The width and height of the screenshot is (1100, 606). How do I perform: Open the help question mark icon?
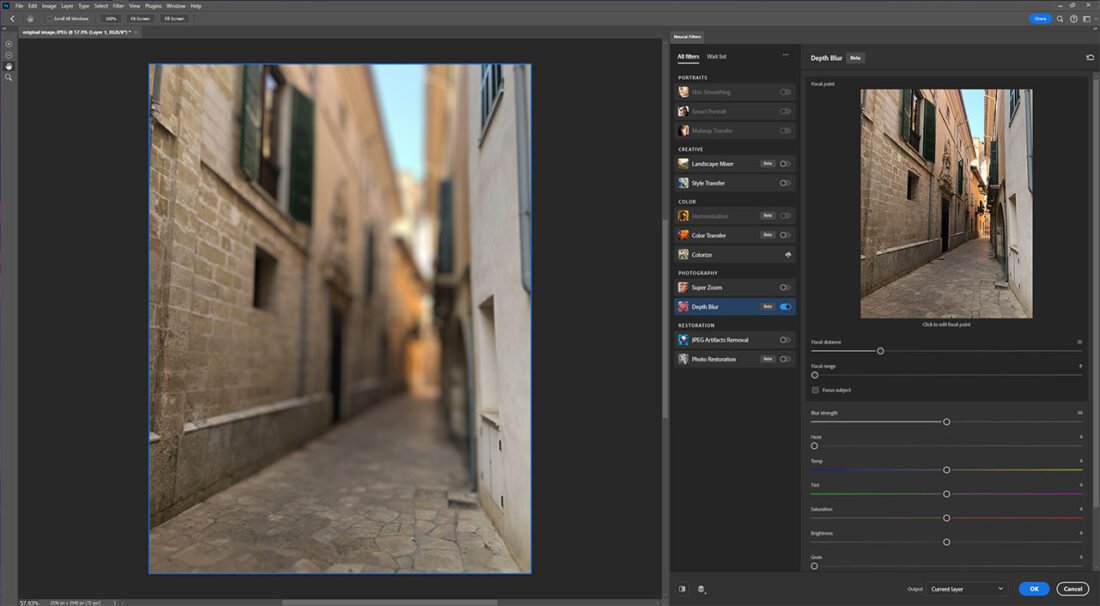pos(1073,19)
